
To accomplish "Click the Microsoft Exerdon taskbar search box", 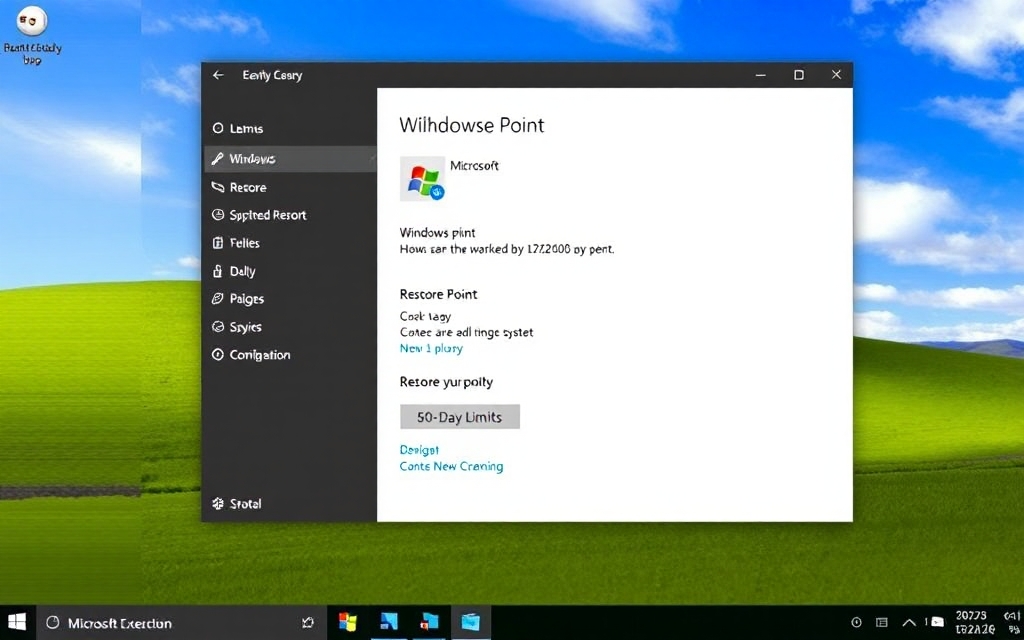I will (x=180, y=623).
